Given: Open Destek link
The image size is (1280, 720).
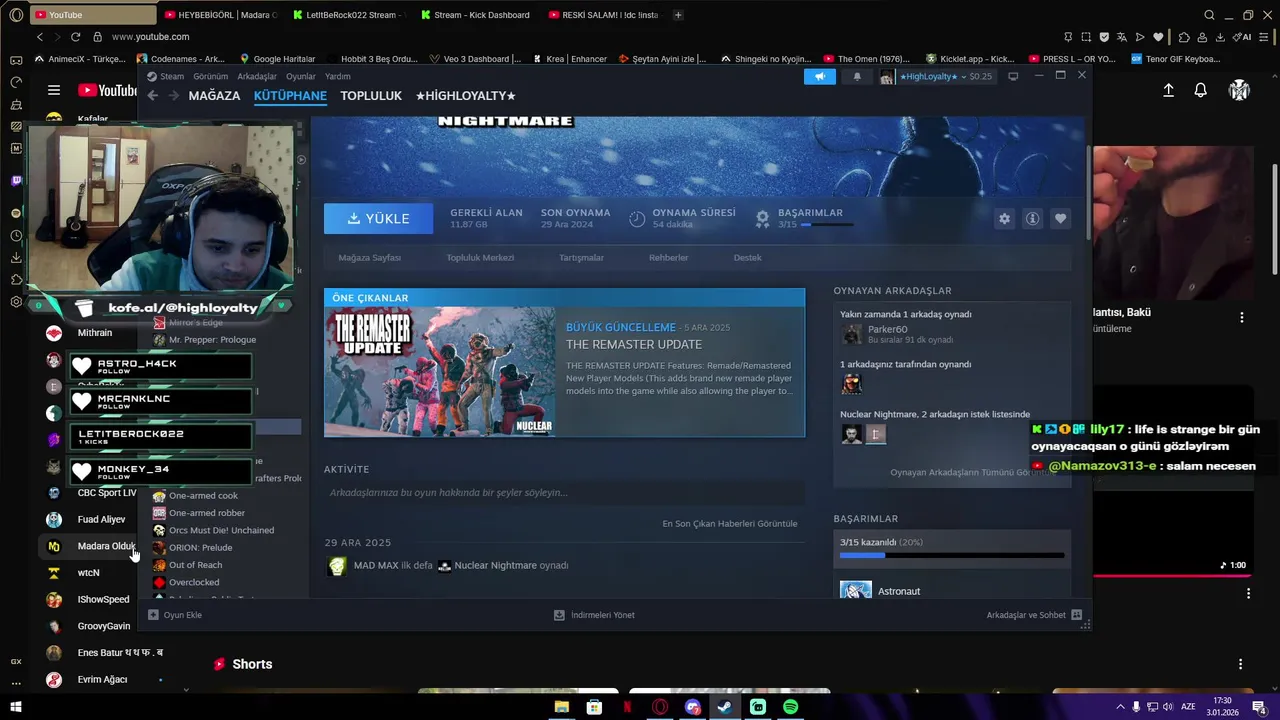Looking at the screenshot, I should point(747,258).
